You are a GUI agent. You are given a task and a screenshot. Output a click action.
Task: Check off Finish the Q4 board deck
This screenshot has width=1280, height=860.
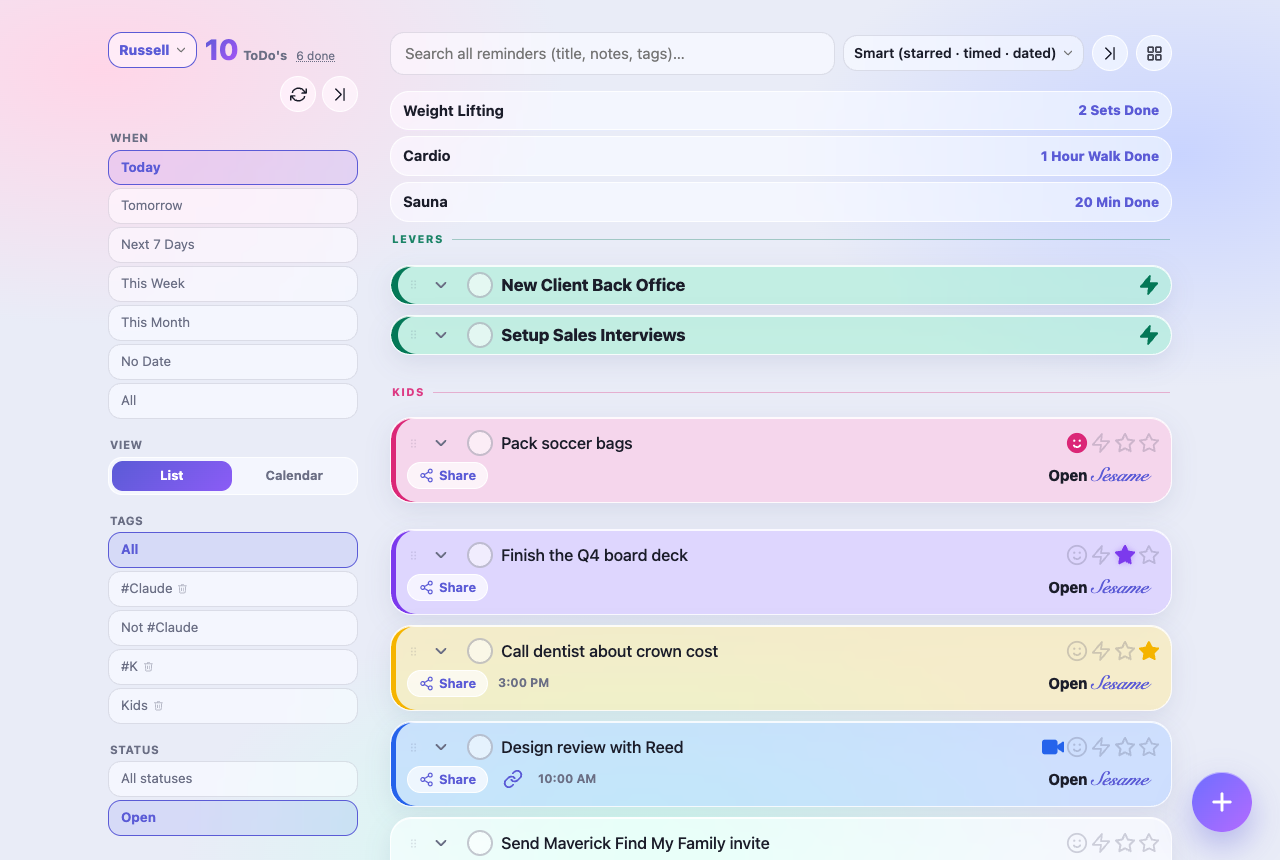pos(480,555)
